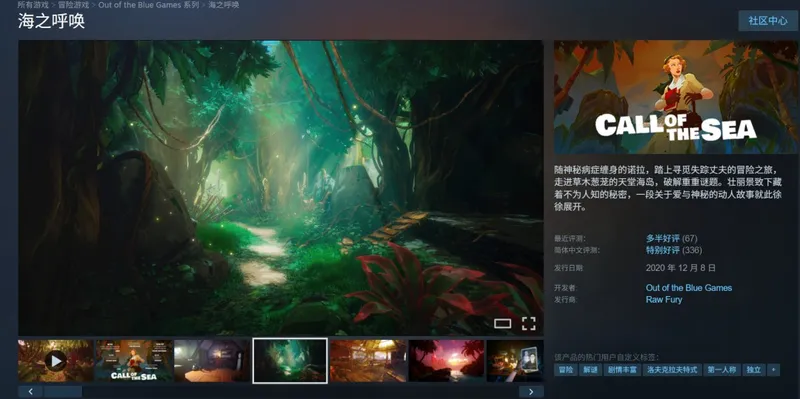Click the 海之呼唤 breadcrumb link
This screenshot has height=399, width=800.
(223, 5)
